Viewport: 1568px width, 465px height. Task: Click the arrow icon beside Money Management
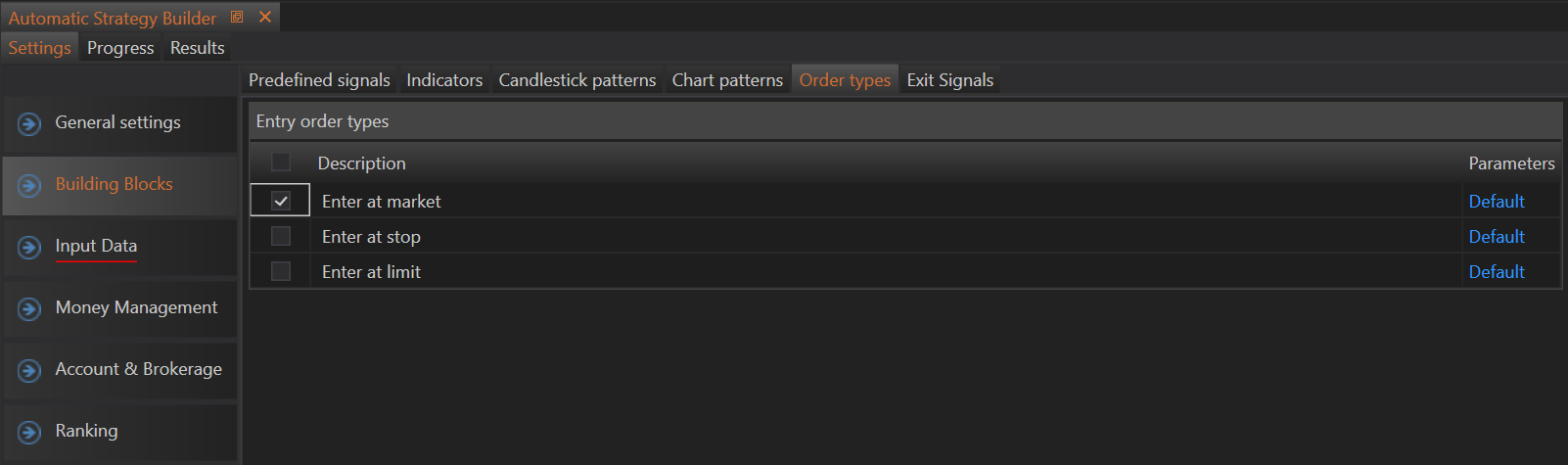click(x=29, y=309)
